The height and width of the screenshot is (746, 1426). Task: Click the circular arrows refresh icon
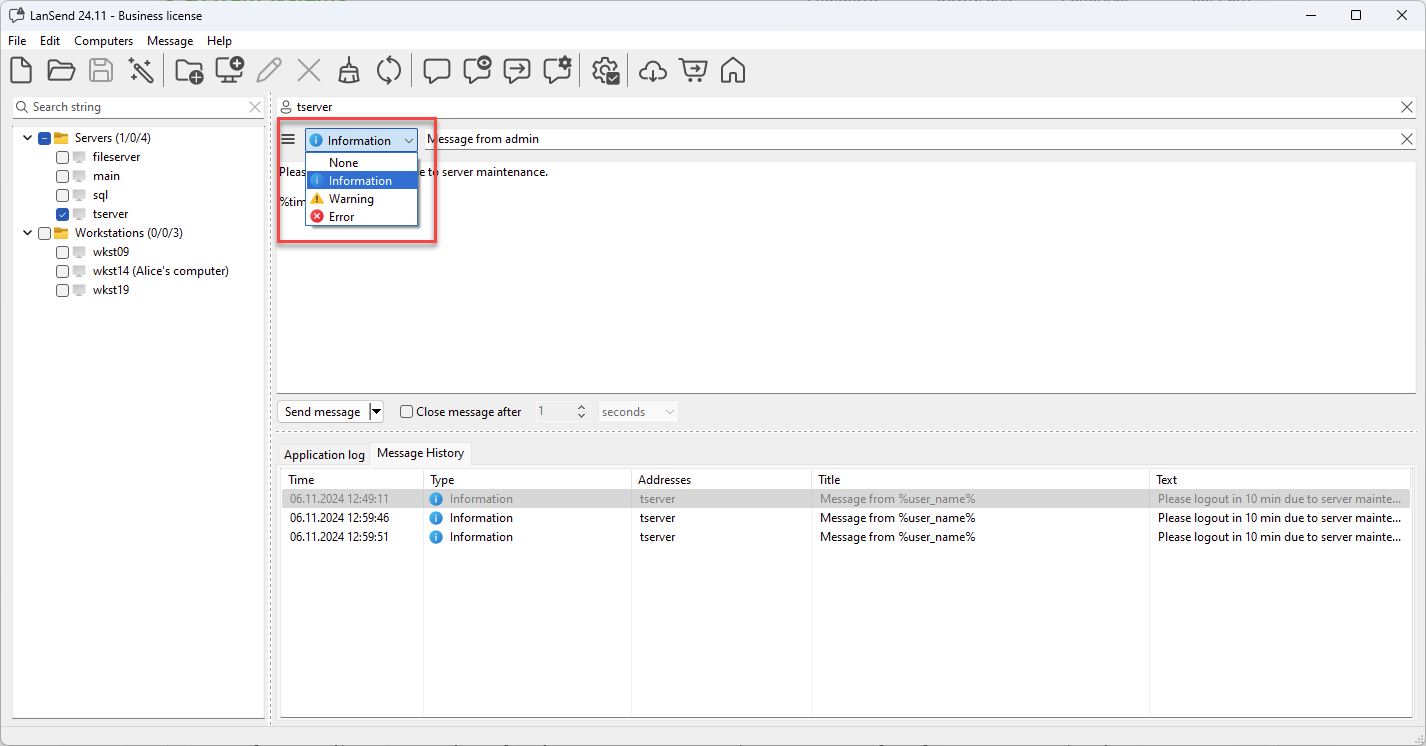click(x=388, y=71)
